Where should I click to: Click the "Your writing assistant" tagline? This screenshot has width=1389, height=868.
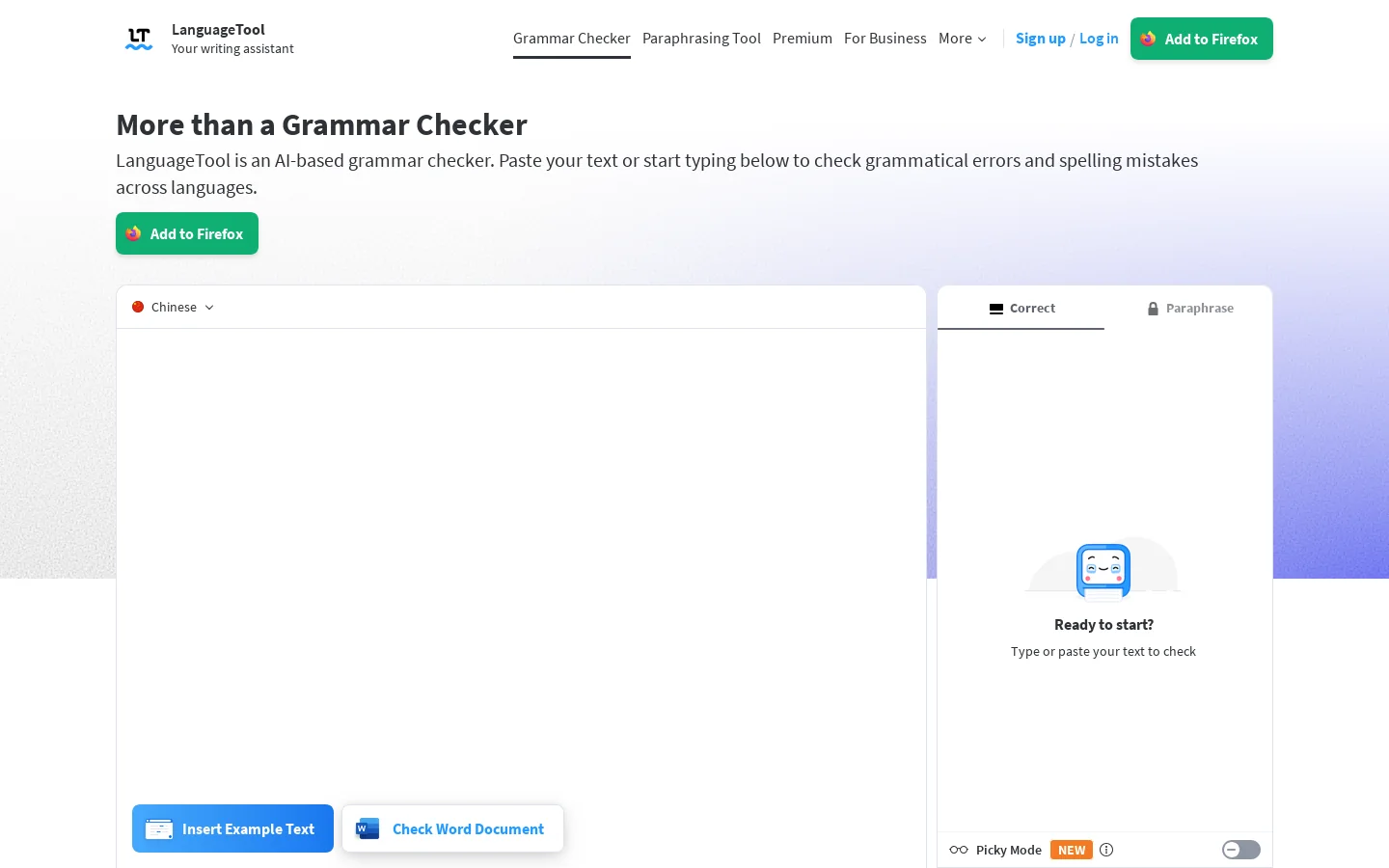232,49
